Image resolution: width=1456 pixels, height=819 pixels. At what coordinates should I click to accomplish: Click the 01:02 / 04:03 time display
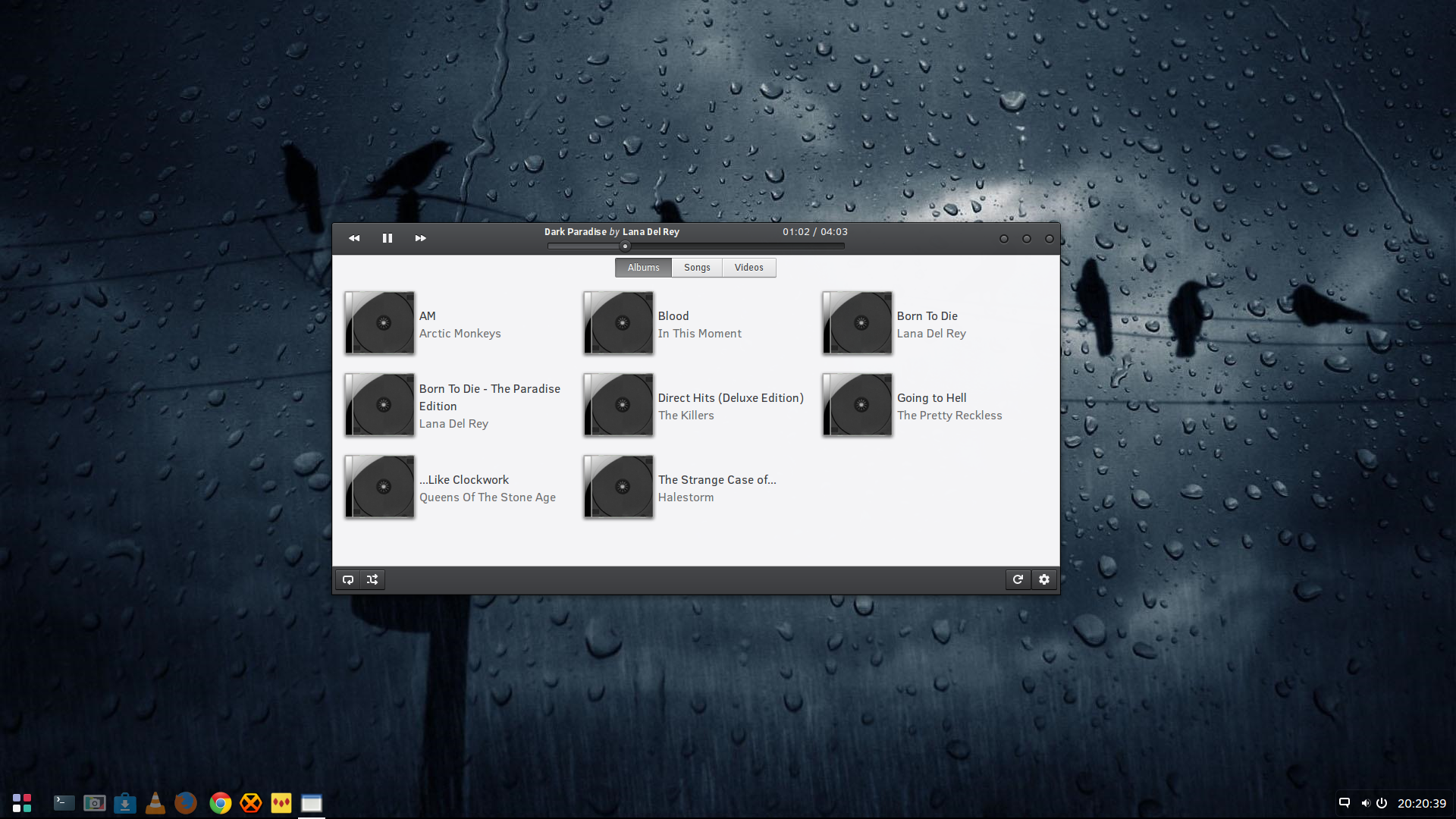(x=815, y=232)
